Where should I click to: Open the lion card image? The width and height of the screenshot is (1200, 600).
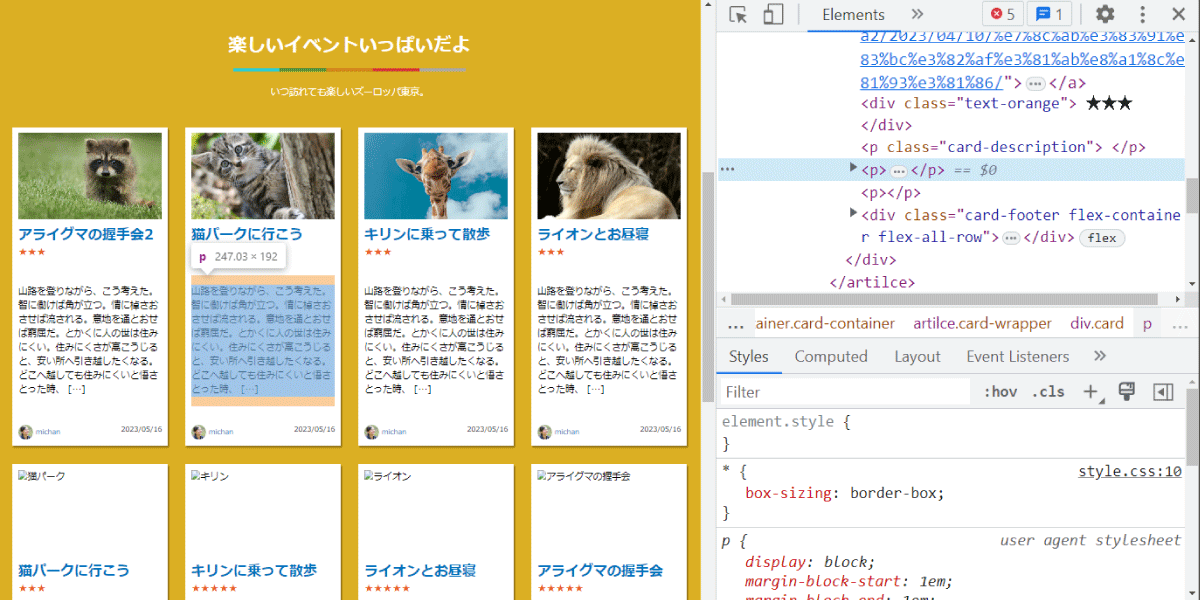[x=609, y=176]
